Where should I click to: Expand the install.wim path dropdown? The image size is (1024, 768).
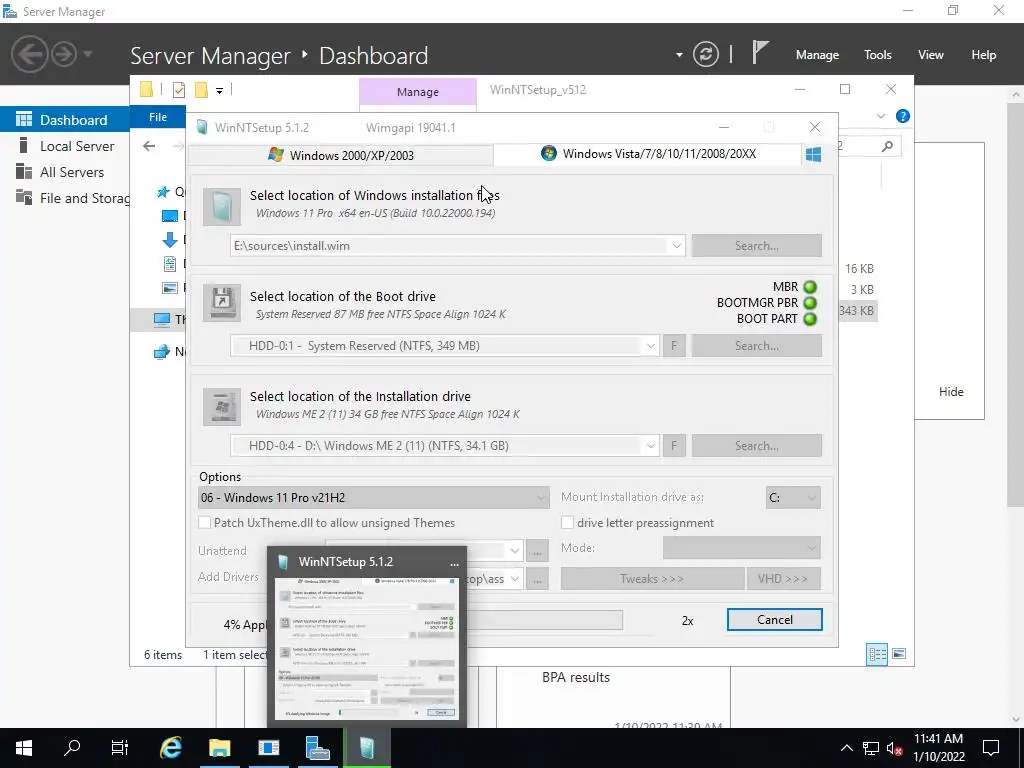click(x=677, y=246)
